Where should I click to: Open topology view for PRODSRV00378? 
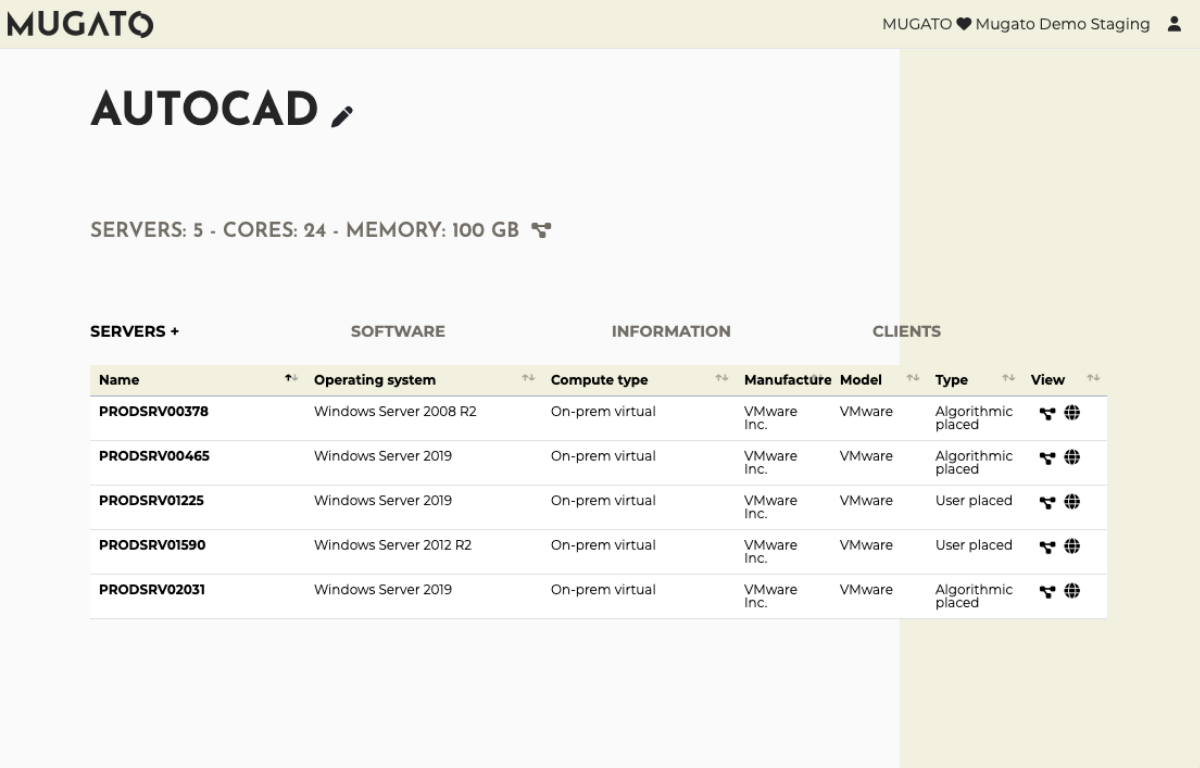tap(1047, 413)
